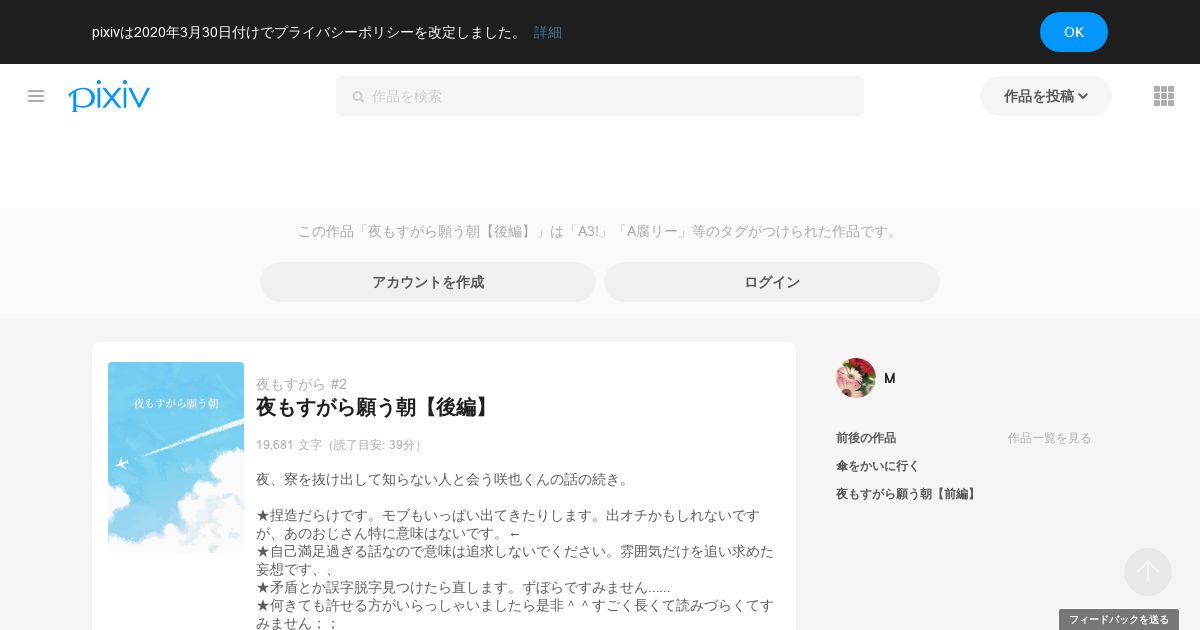Click the scroll-to-top arrow button
1200x630 pixels.
pos(1148,572)
